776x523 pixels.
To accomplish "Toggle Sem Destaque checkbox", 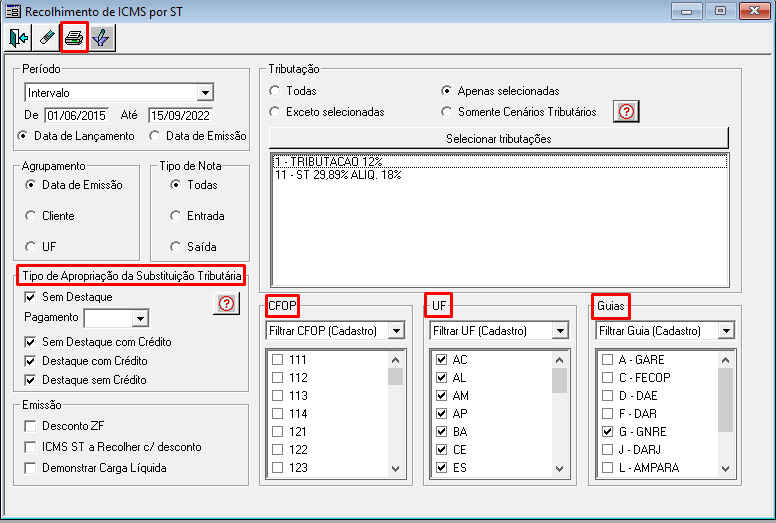I will tap(30, 297).
